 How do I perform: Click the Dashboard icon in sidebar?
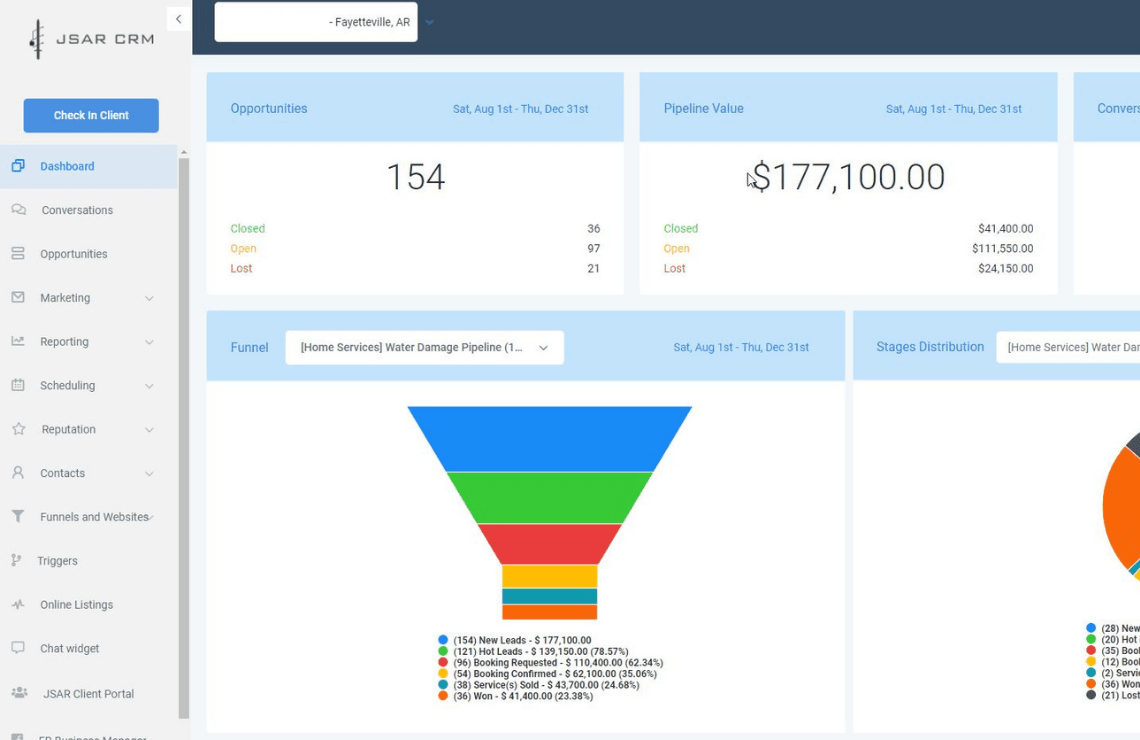click(18, 166)
